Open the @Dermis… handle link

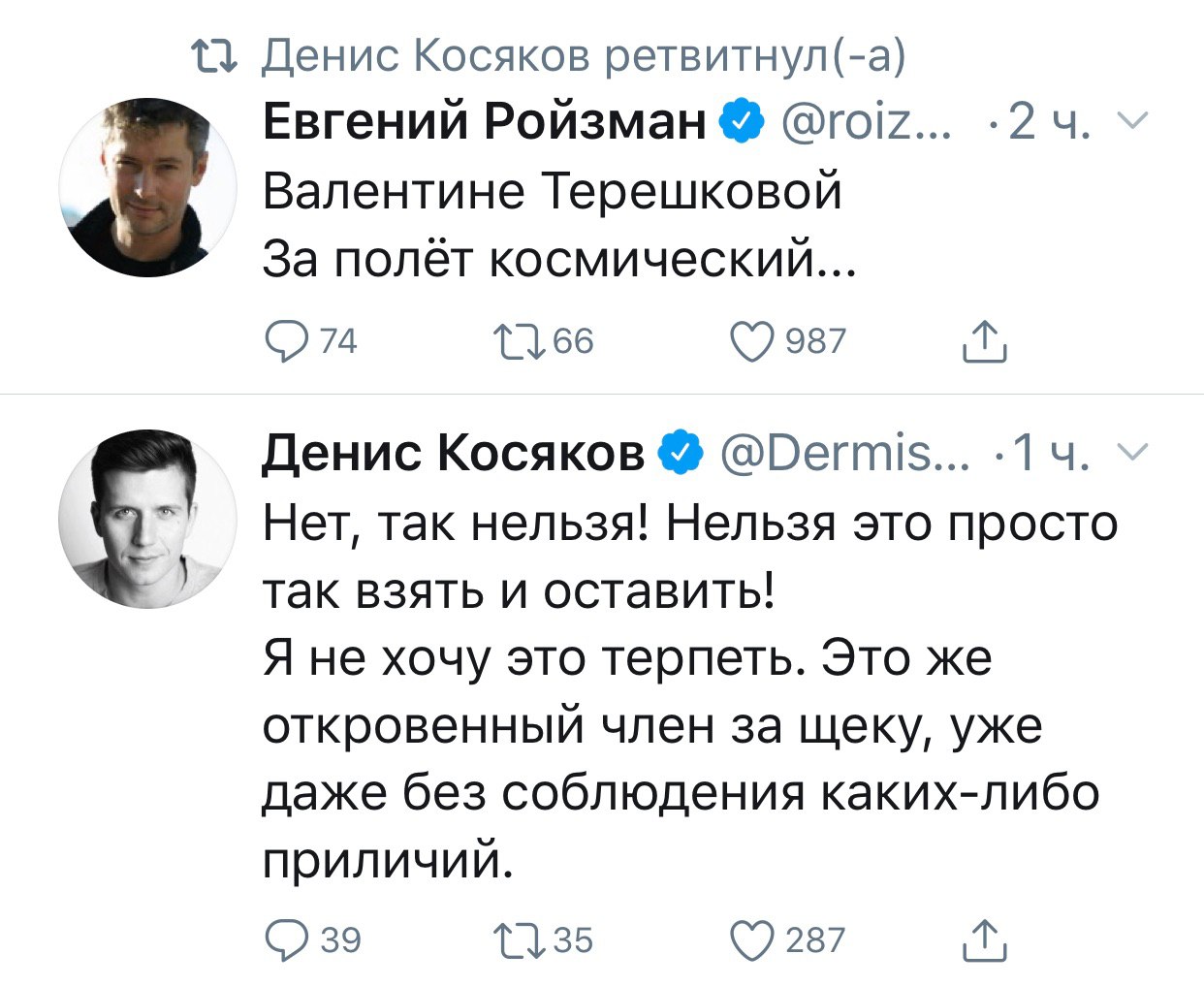point(844,452)
